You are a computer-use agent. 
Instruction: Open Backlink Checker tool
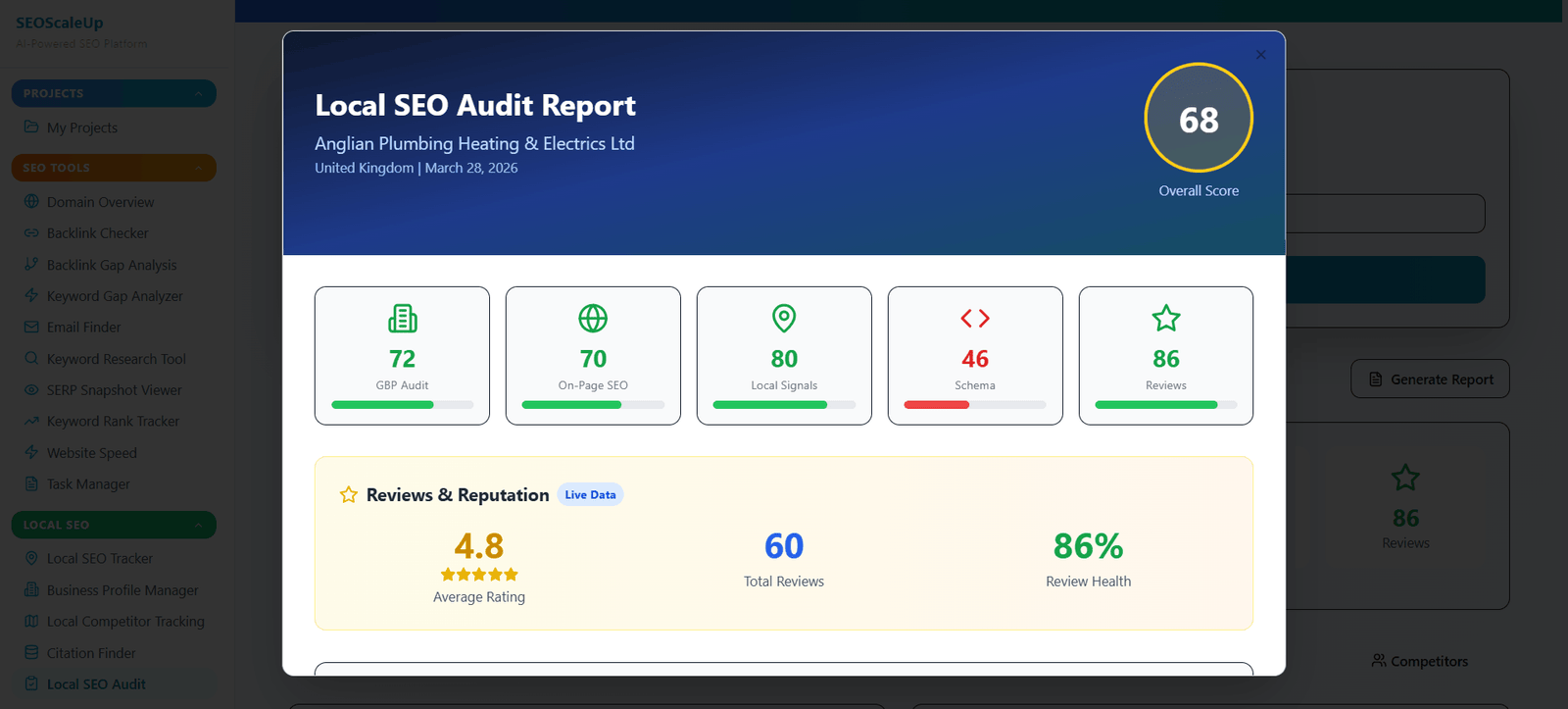[98, 233]
